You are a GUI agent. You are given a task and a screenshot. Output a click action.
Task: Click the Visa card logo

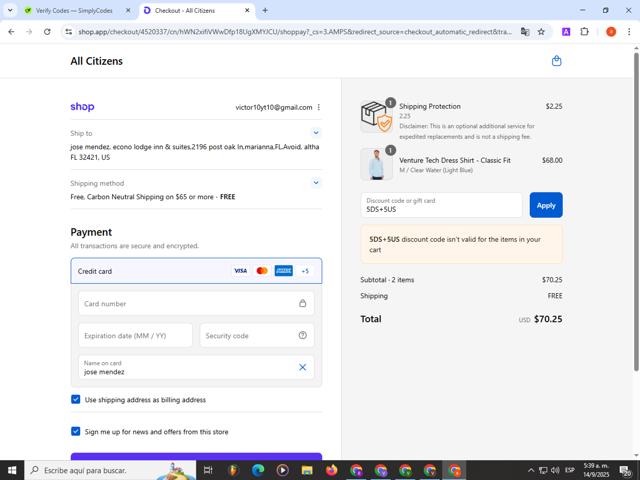(x=240, y=271)
